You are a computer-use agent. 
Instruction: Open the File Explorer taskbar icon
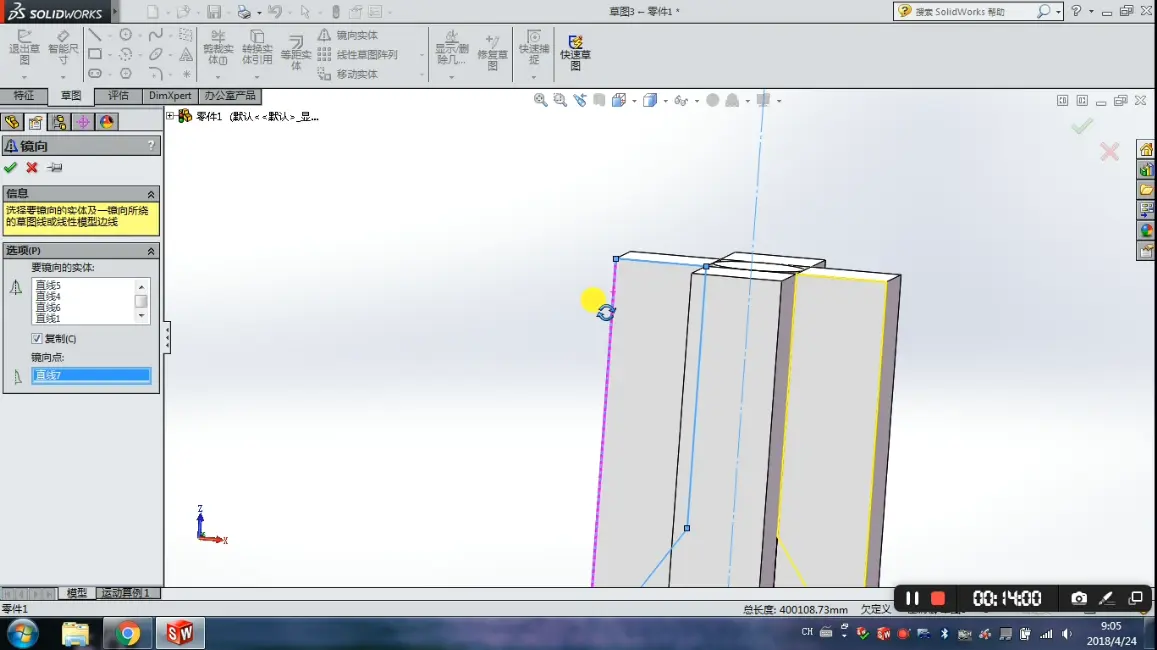(x=75, y=634)
